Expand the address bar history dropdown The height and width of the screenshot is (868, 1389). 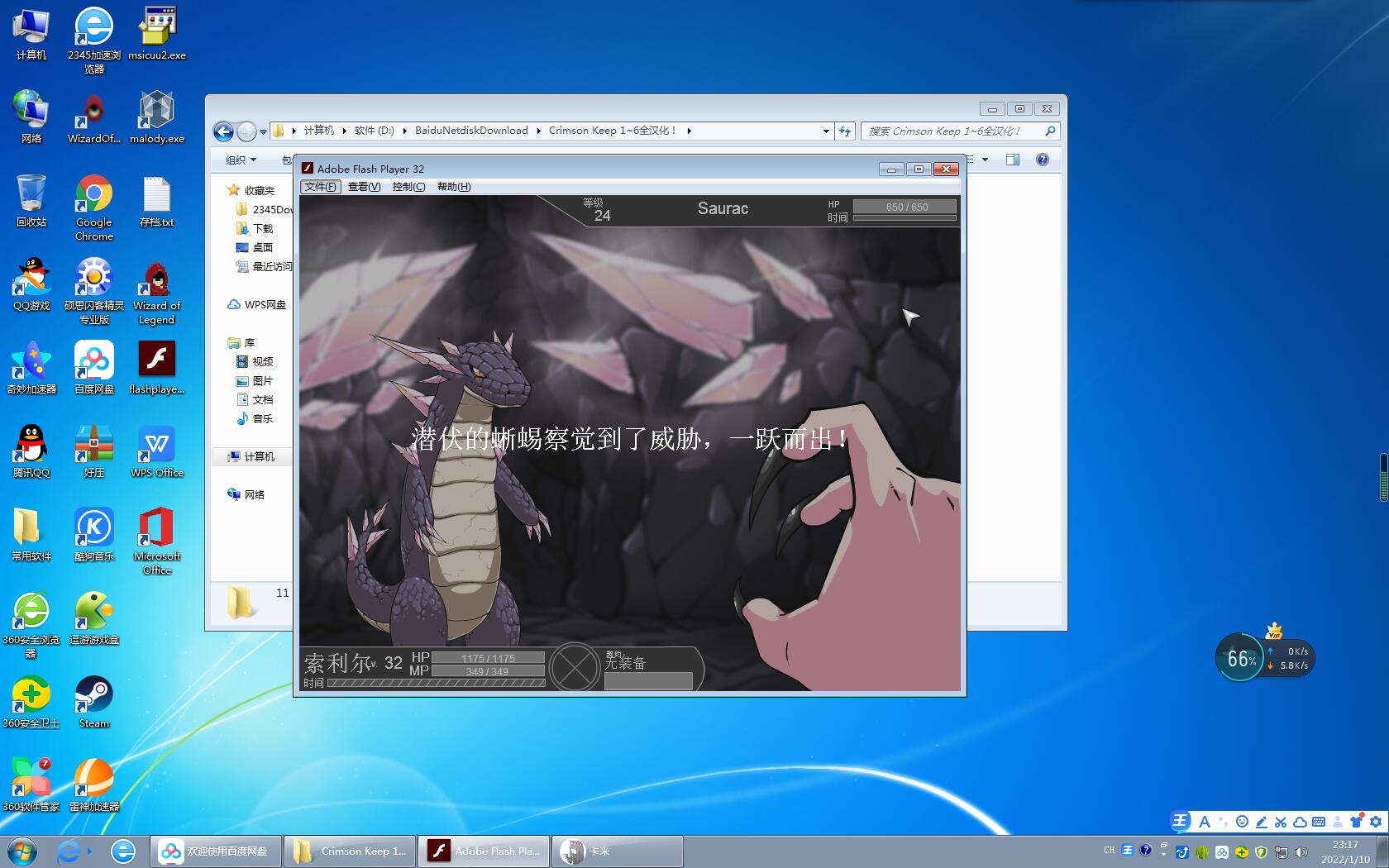[825, 131]
